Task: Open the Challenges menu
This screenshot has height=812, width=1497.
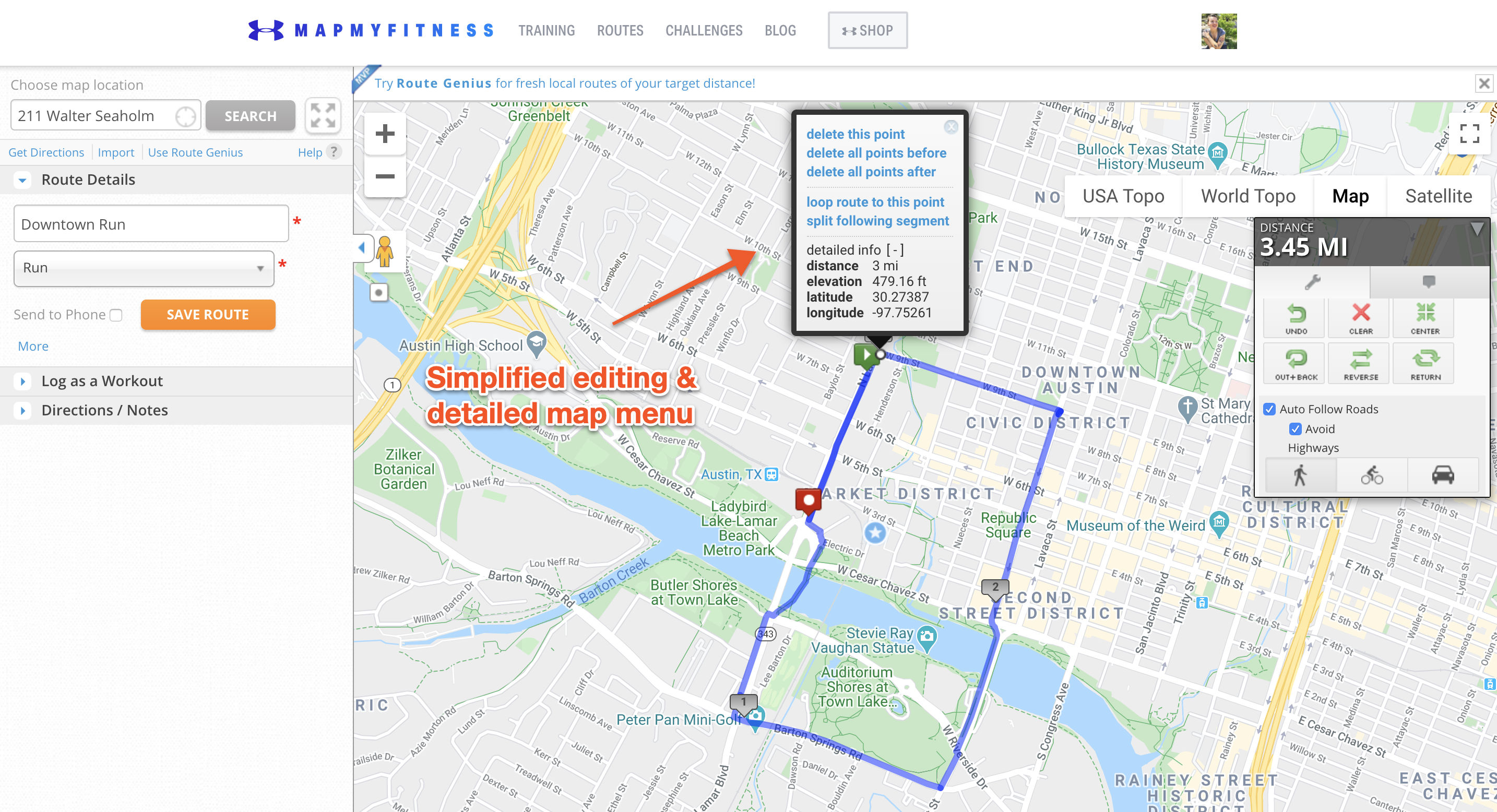Action: pos(704,30)
